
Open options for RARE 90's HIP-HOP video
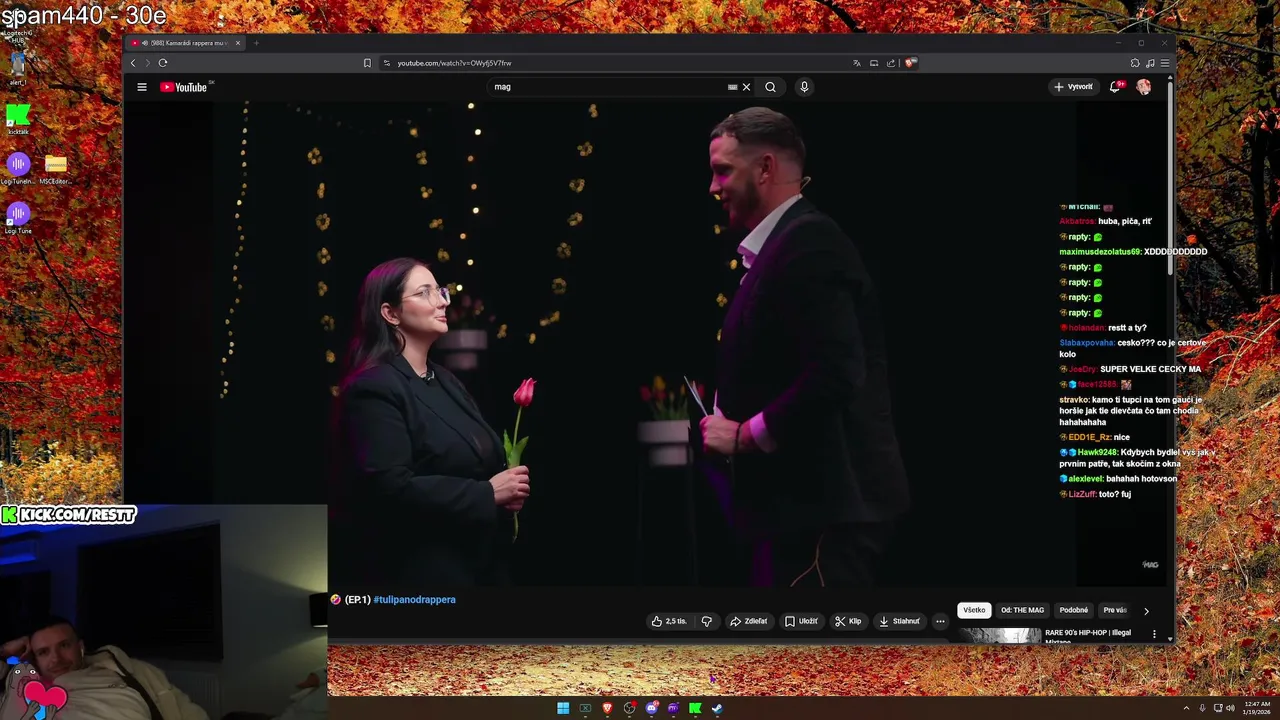[x=1154, y=634]
